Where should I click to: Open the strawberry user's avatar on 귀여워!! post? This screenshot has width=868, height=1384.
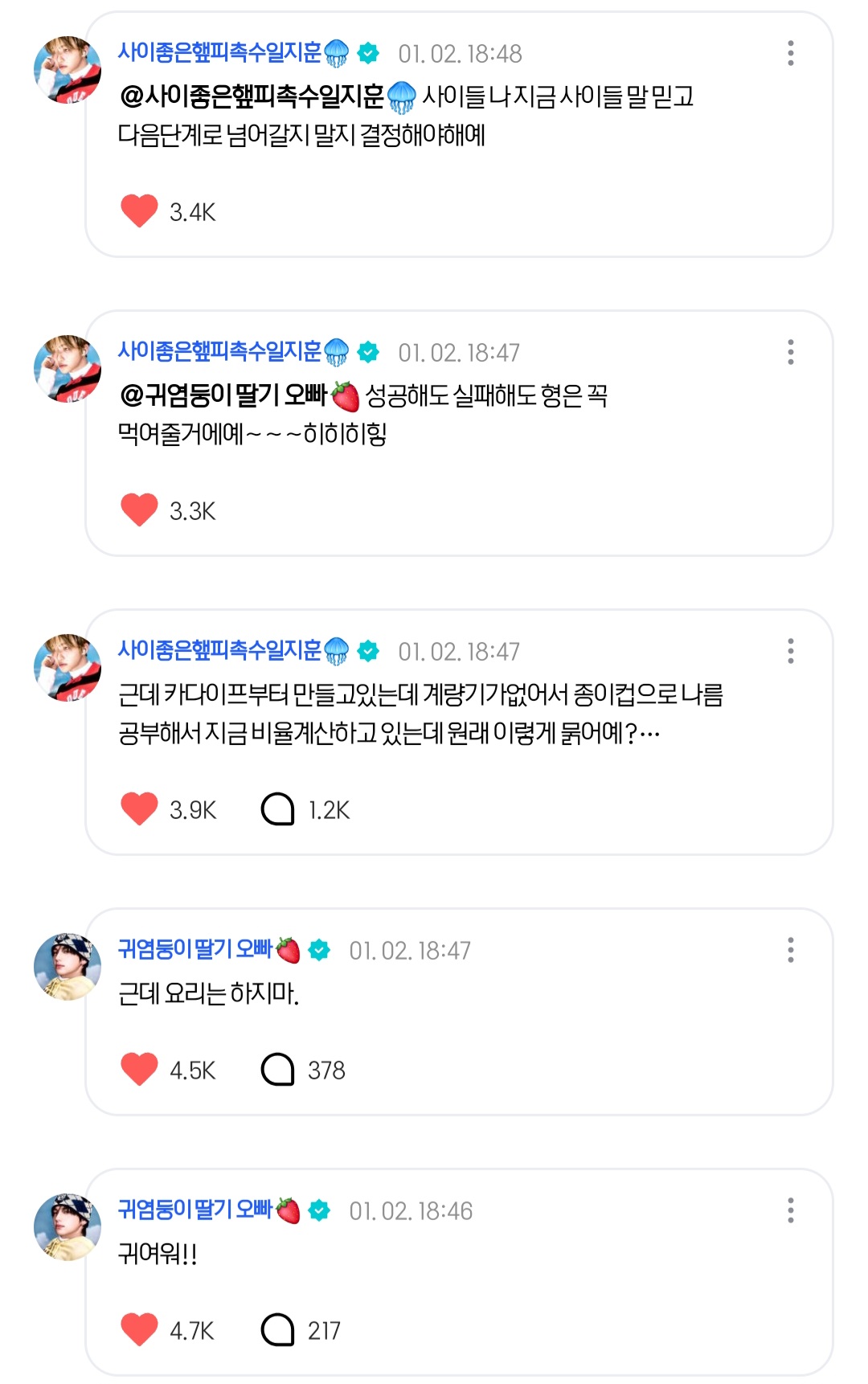coord(68,1227)
